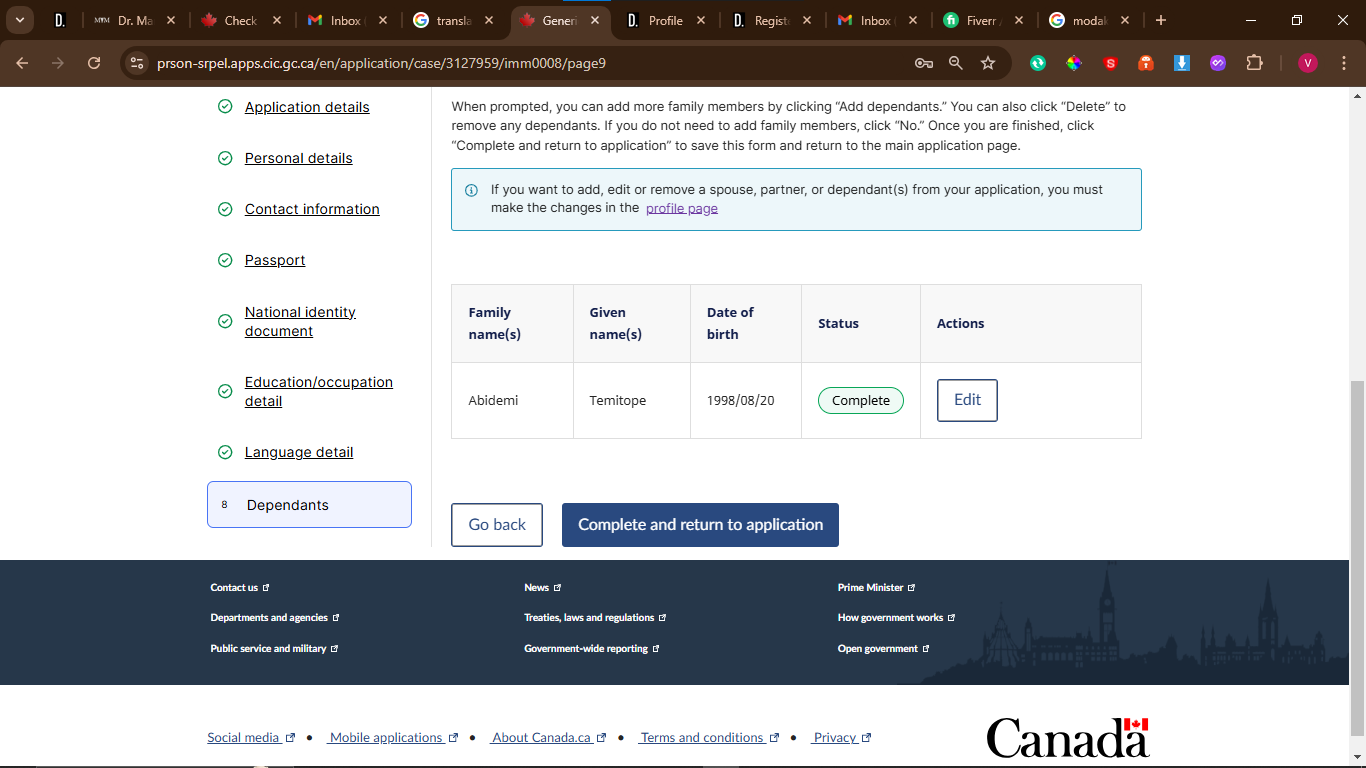This screenshot has height=768, width=1366.
Task: Open the Language detail section
Action: (x=299, y=452)
